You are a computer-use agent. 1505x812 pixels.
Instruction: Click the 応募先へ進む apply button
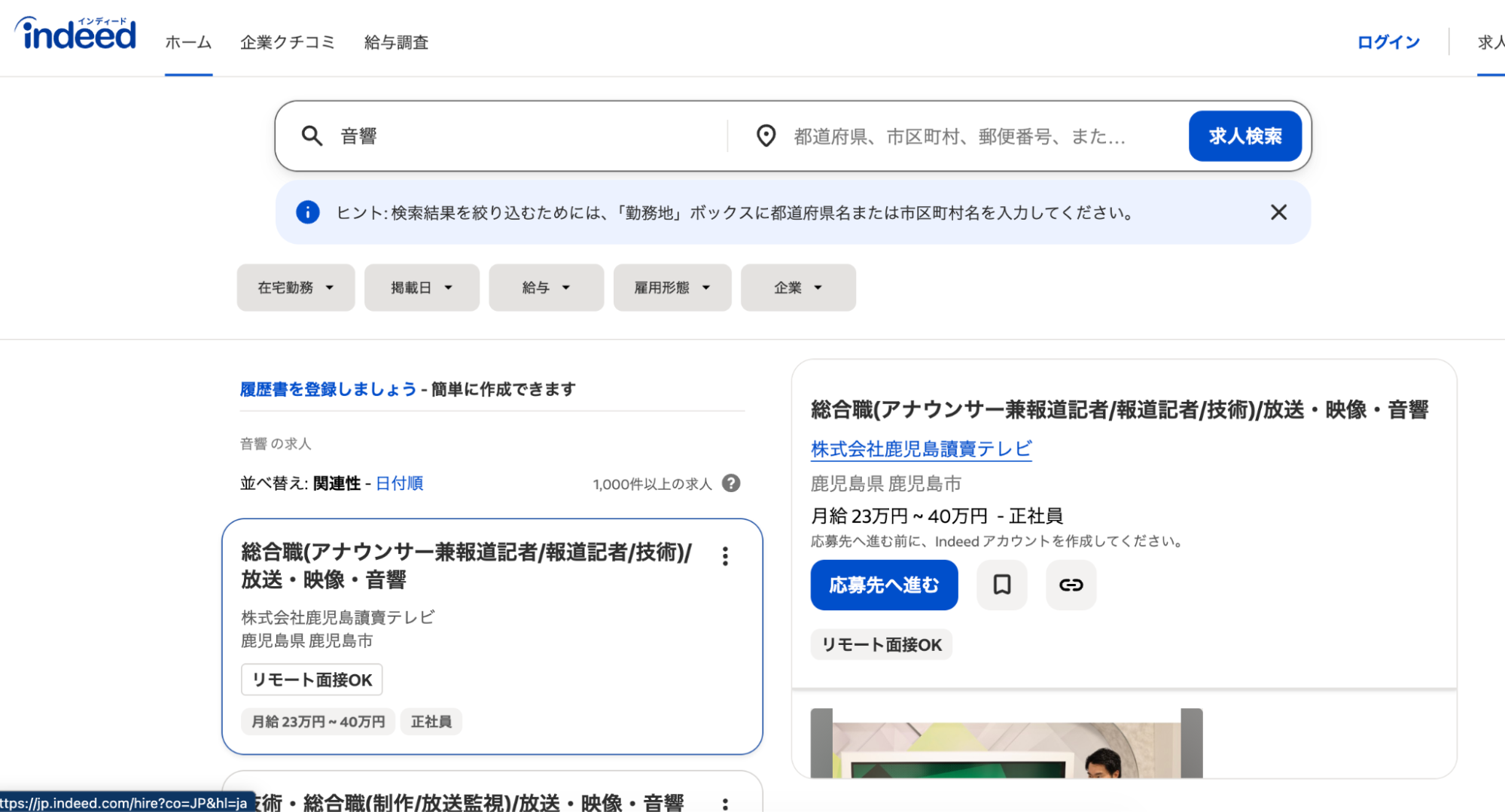pyautogui.click(x=884, y=585)
